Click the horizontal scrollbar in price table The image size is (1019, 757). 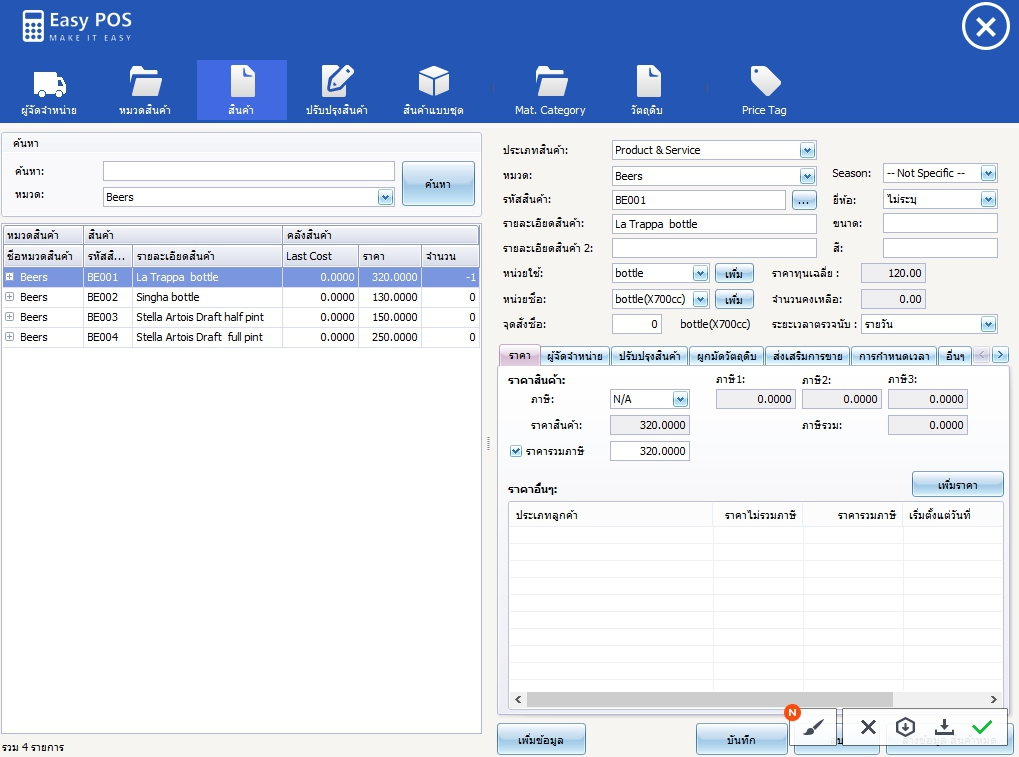(708, 700)
